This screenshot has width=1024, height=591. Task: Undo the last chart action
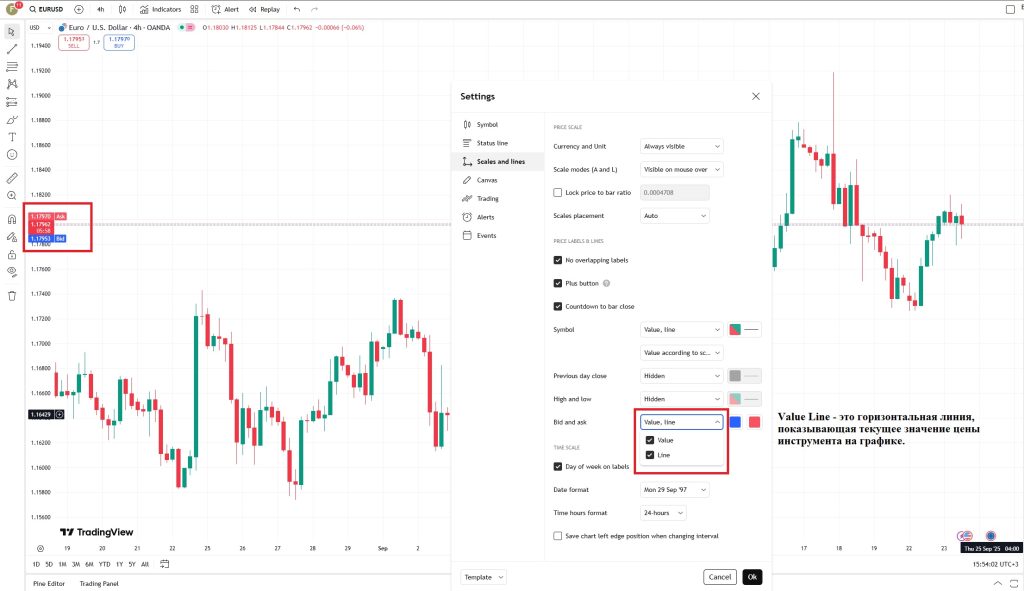pyautogui.click(x=297, y=9)
